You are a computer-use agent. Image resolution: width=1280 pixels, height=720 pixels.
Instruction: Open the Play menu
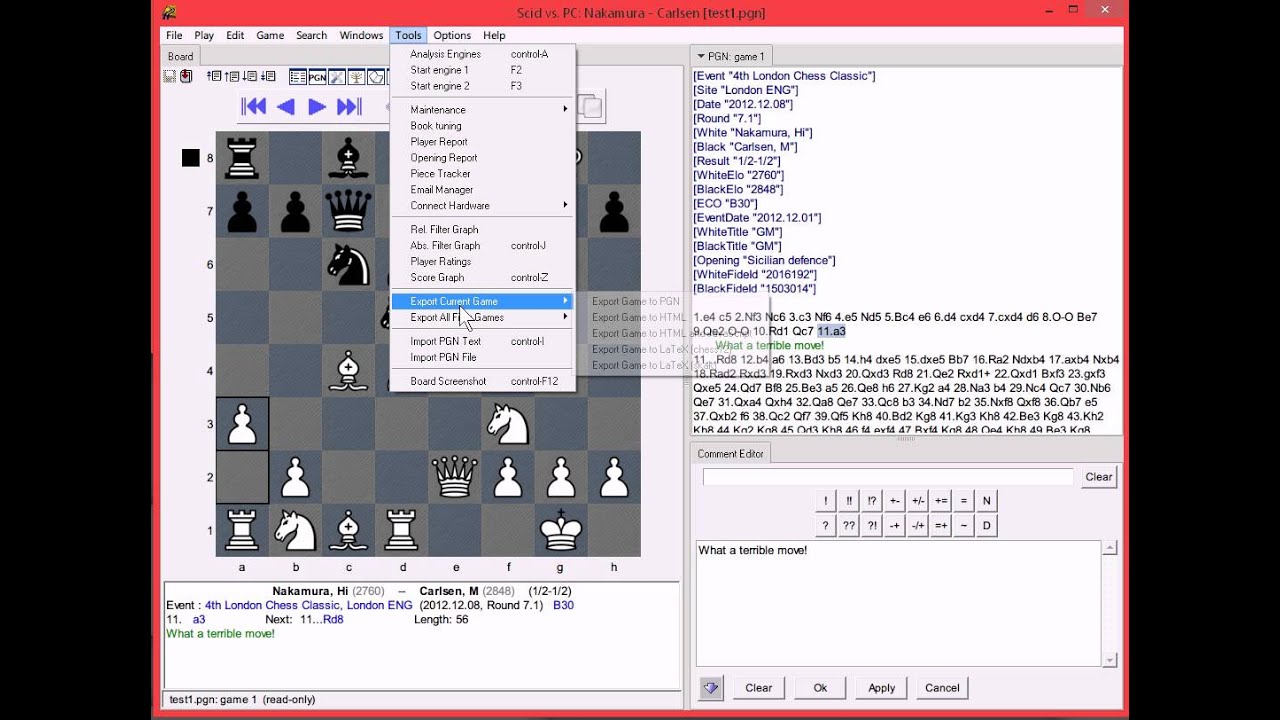point(204,35)
